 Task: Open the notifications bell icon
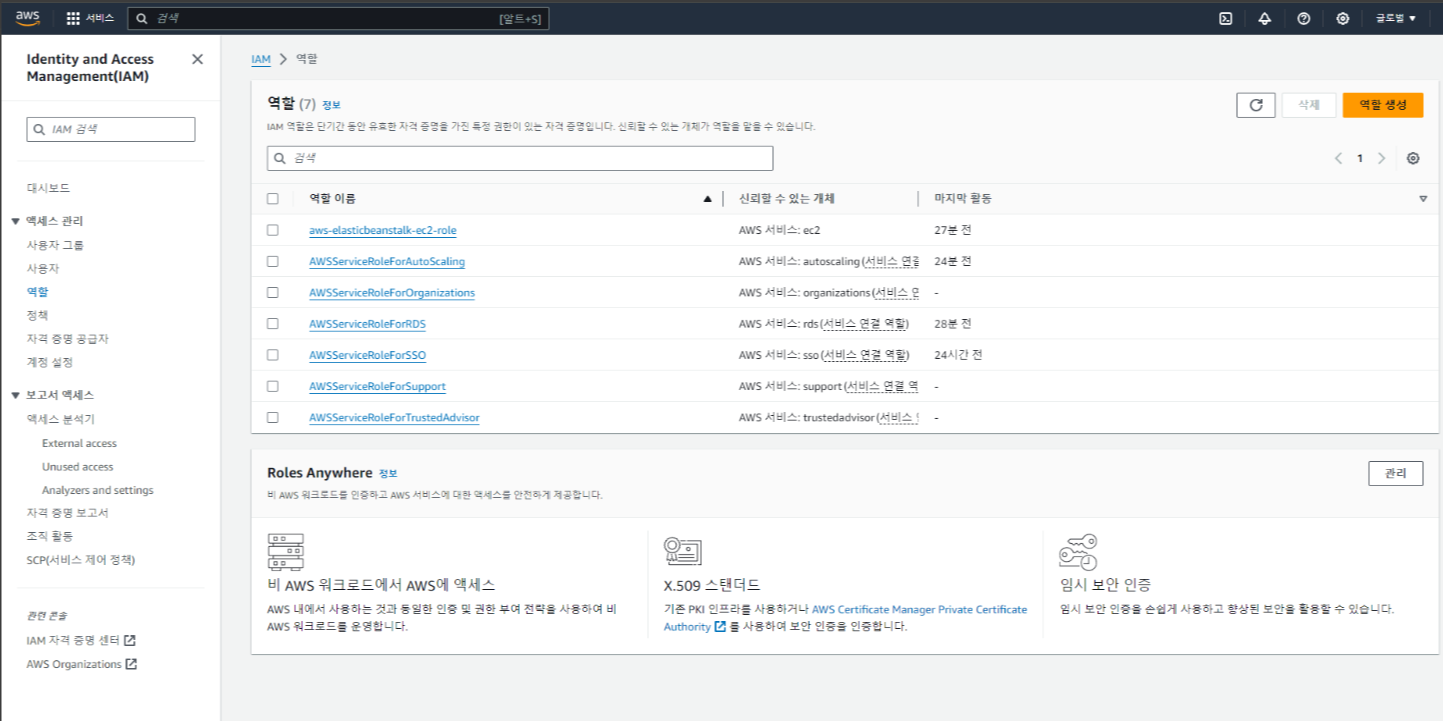[x=1264, y=18]
